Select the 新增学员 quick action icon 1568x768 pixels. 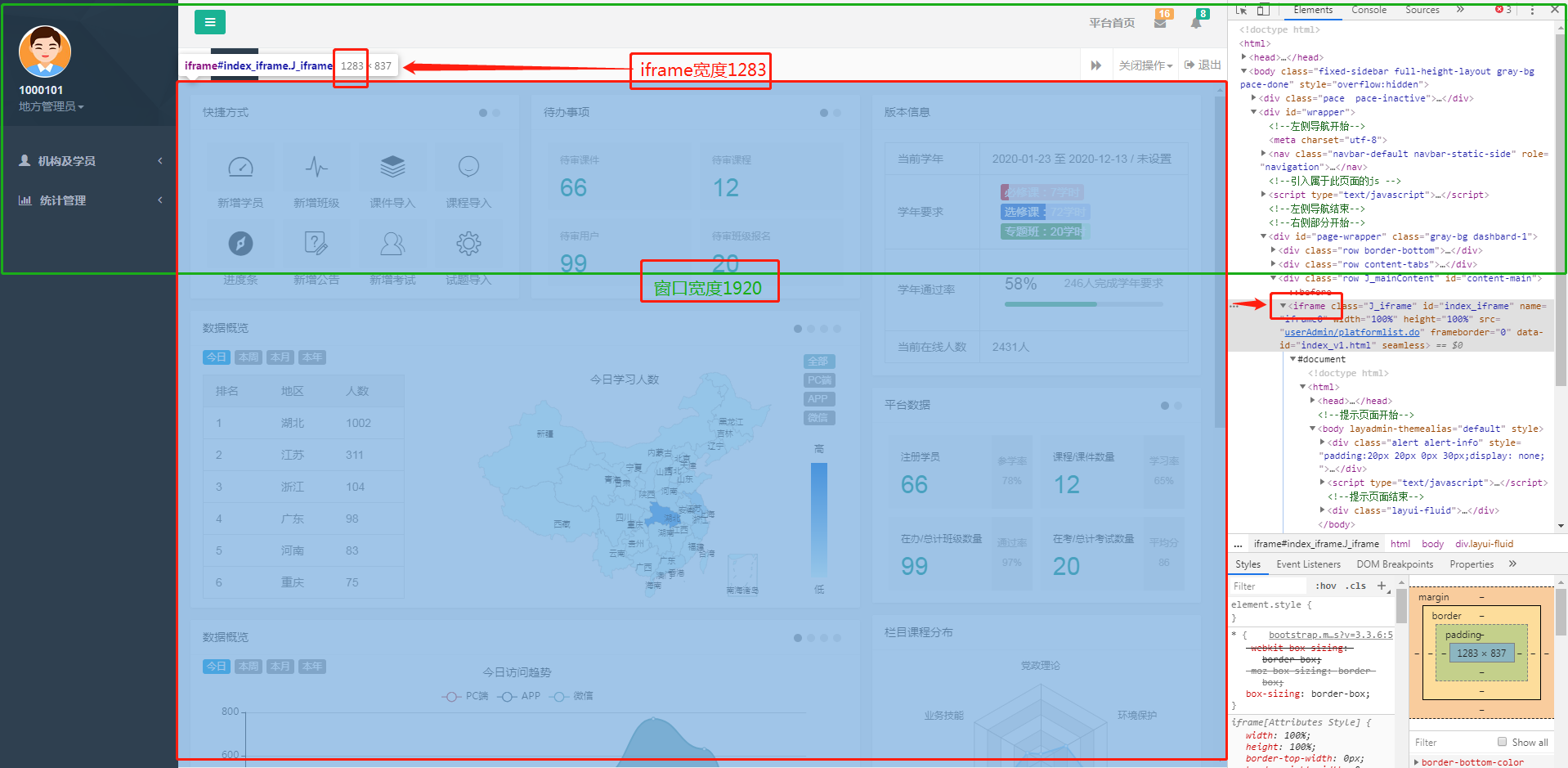[241, 168]
